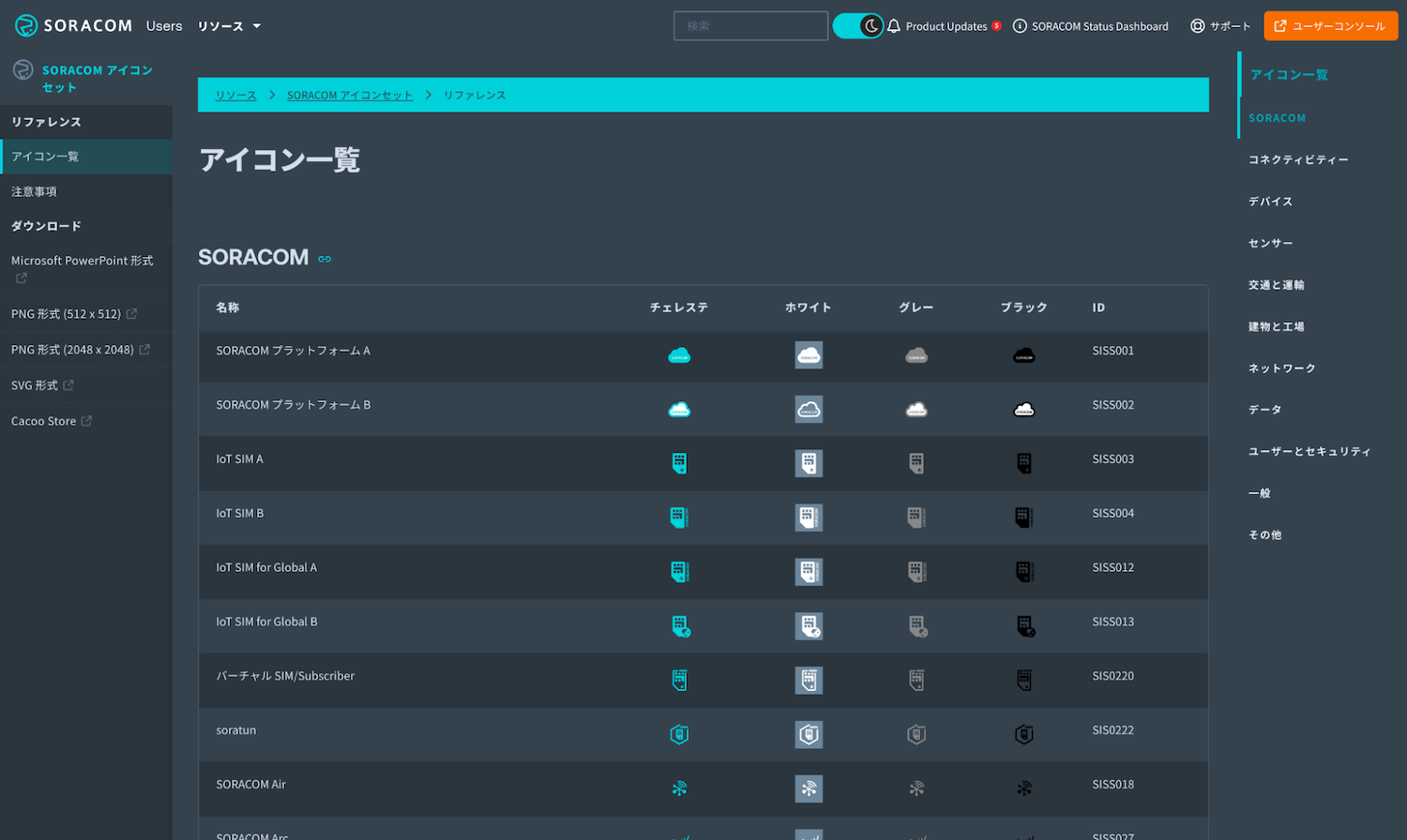
Task: Click IoT SIM for Global B black icon
Action: (1026, 626)
